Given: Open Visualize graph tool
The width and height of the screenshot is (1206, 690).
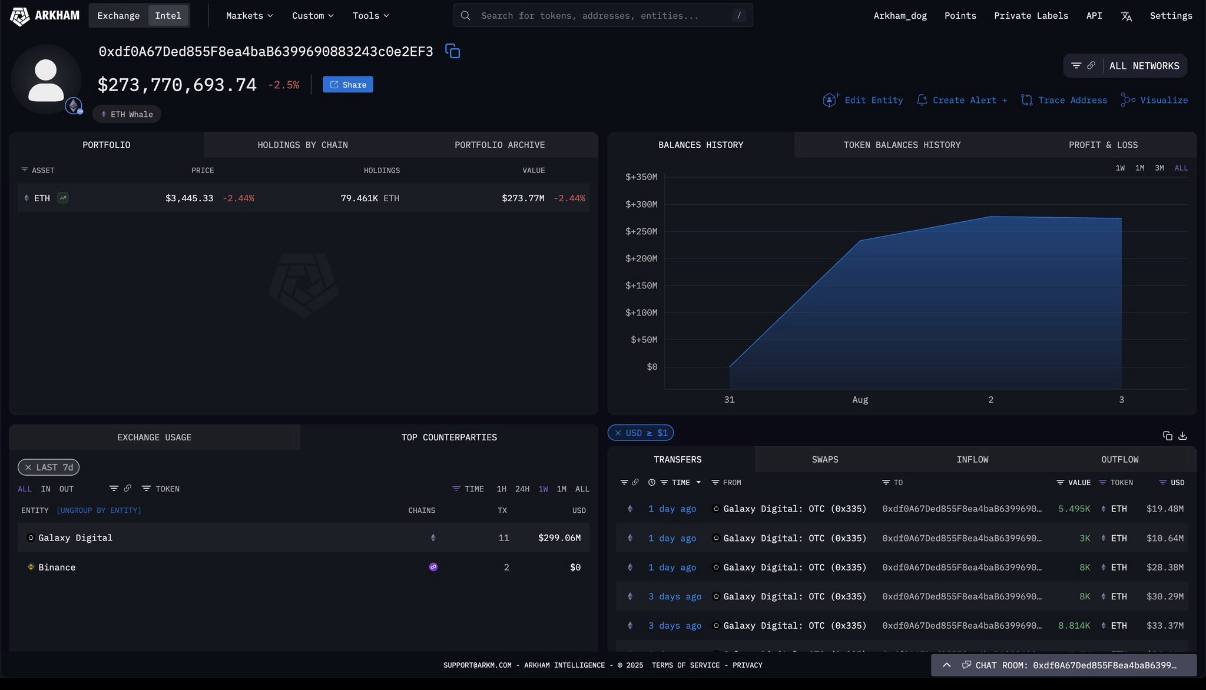Looking at the screenshot, I should coord(1155,100).
